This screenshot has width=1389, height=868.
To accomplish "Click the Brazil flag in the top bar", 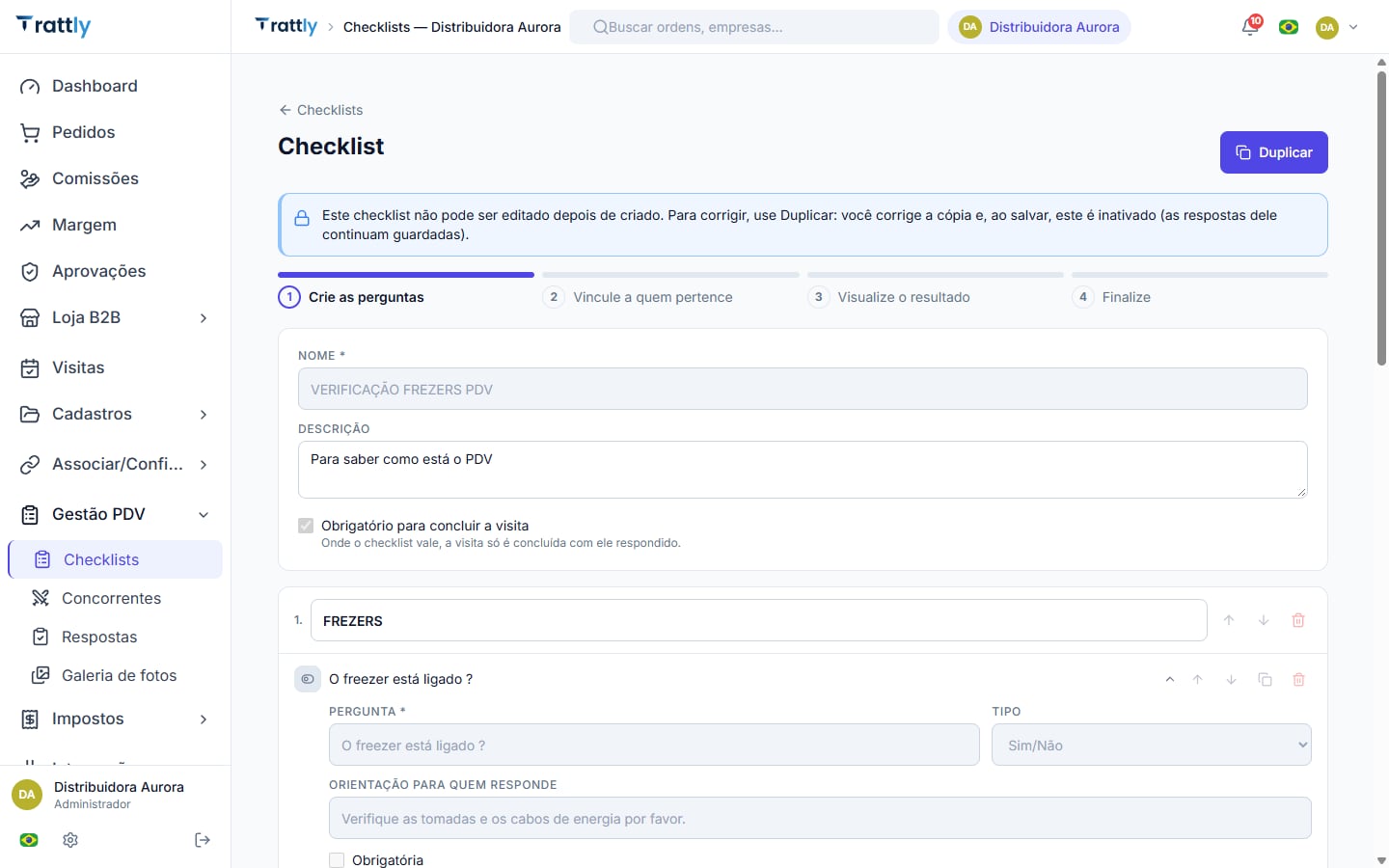I will click(1289, 27).
